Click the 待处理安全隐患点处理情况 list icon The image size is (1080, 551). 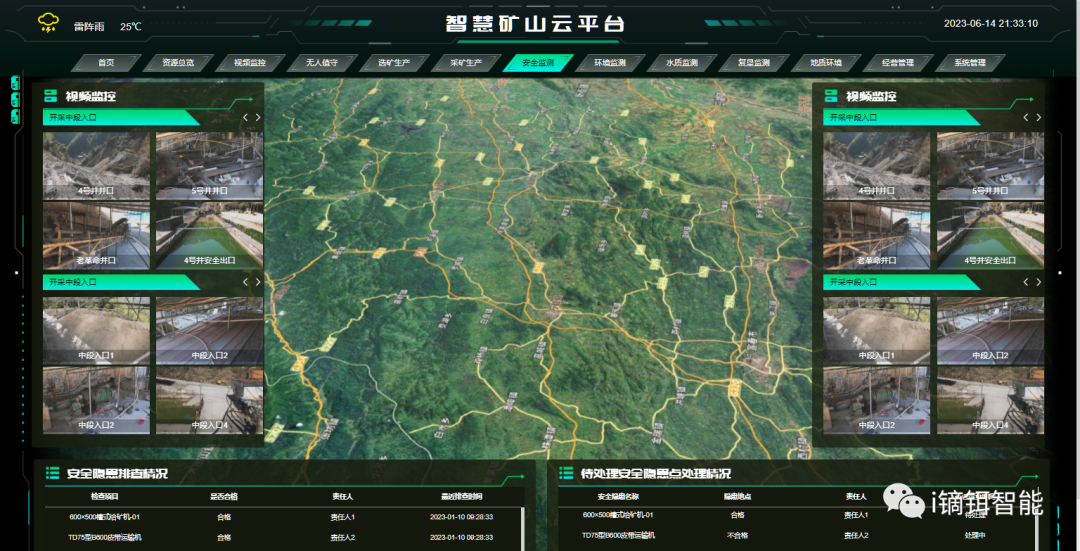tap(566, 473)
